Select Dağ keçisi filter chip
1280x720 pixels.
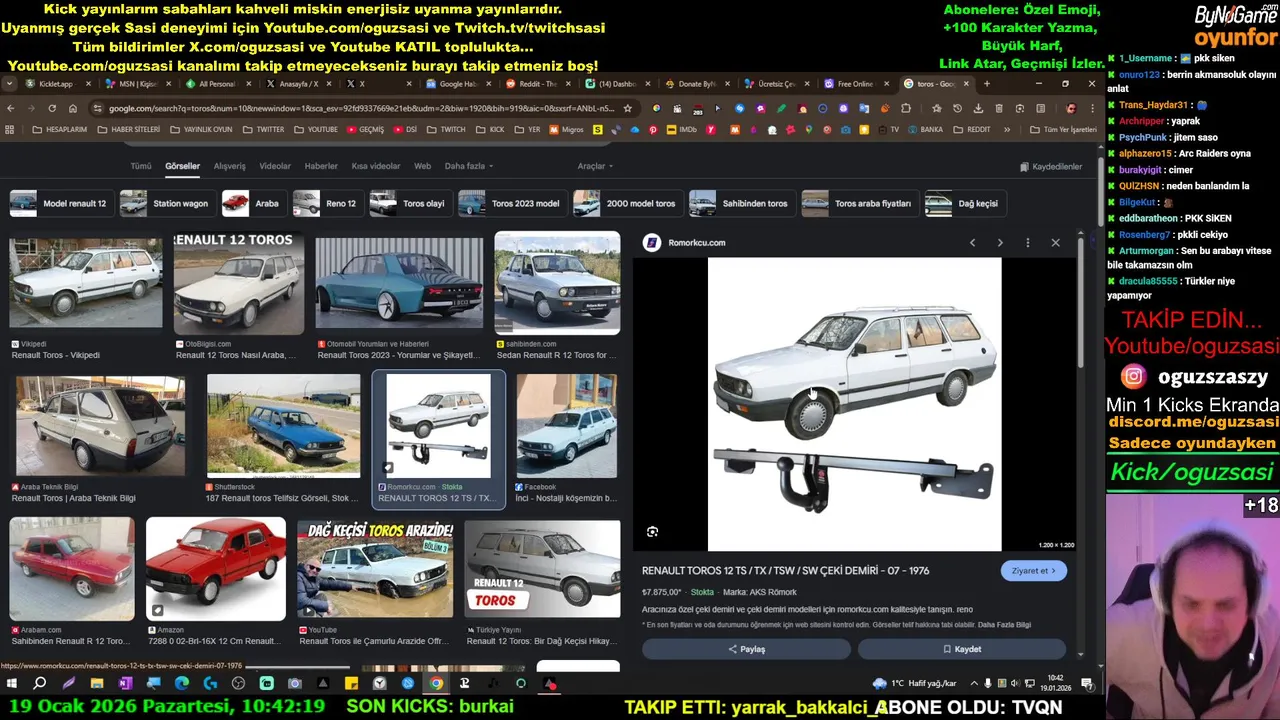click(x=965, y=203)
